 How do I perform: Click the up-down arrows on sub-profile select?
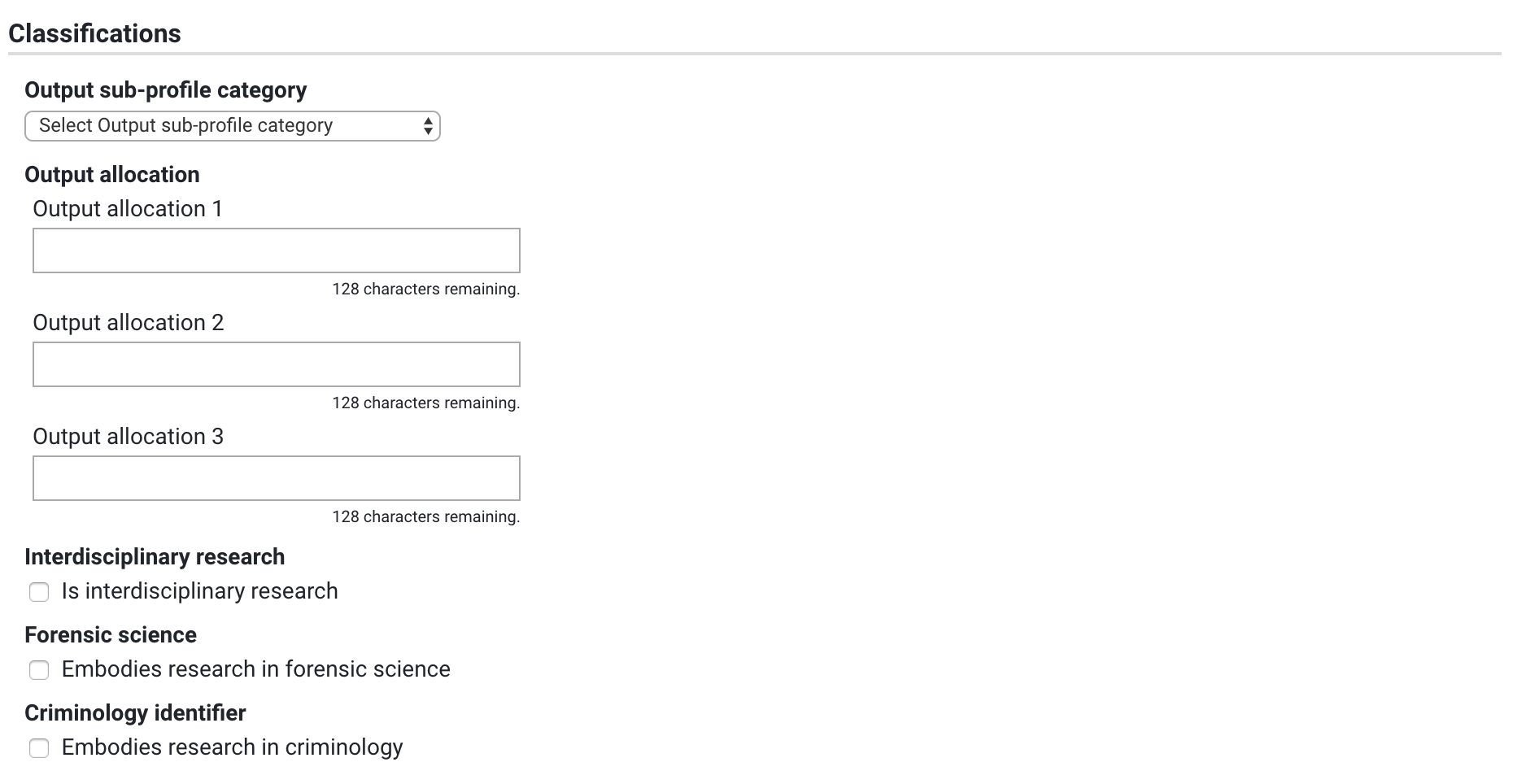point(428,126)
